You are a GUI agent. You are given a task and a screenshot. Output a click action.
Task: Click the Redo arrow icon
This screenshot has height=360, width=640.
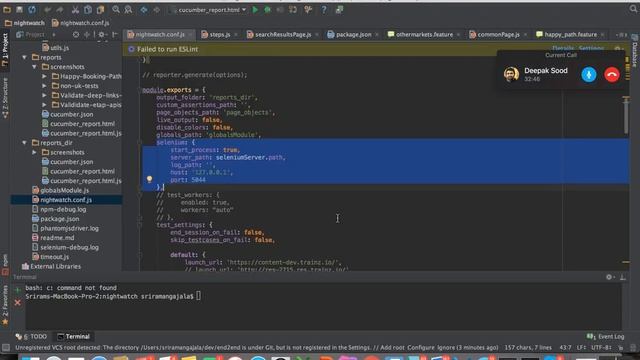click(x=60, y=9)
